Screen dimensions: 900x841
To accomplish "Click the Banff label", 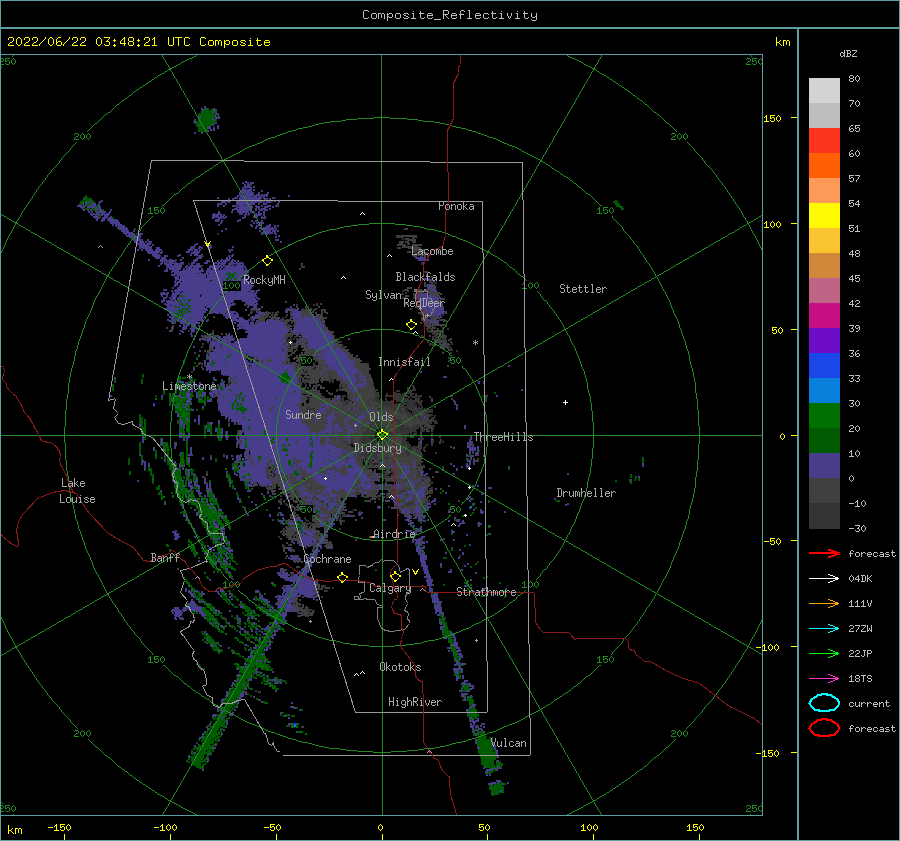I will click(x=165, y=557).
